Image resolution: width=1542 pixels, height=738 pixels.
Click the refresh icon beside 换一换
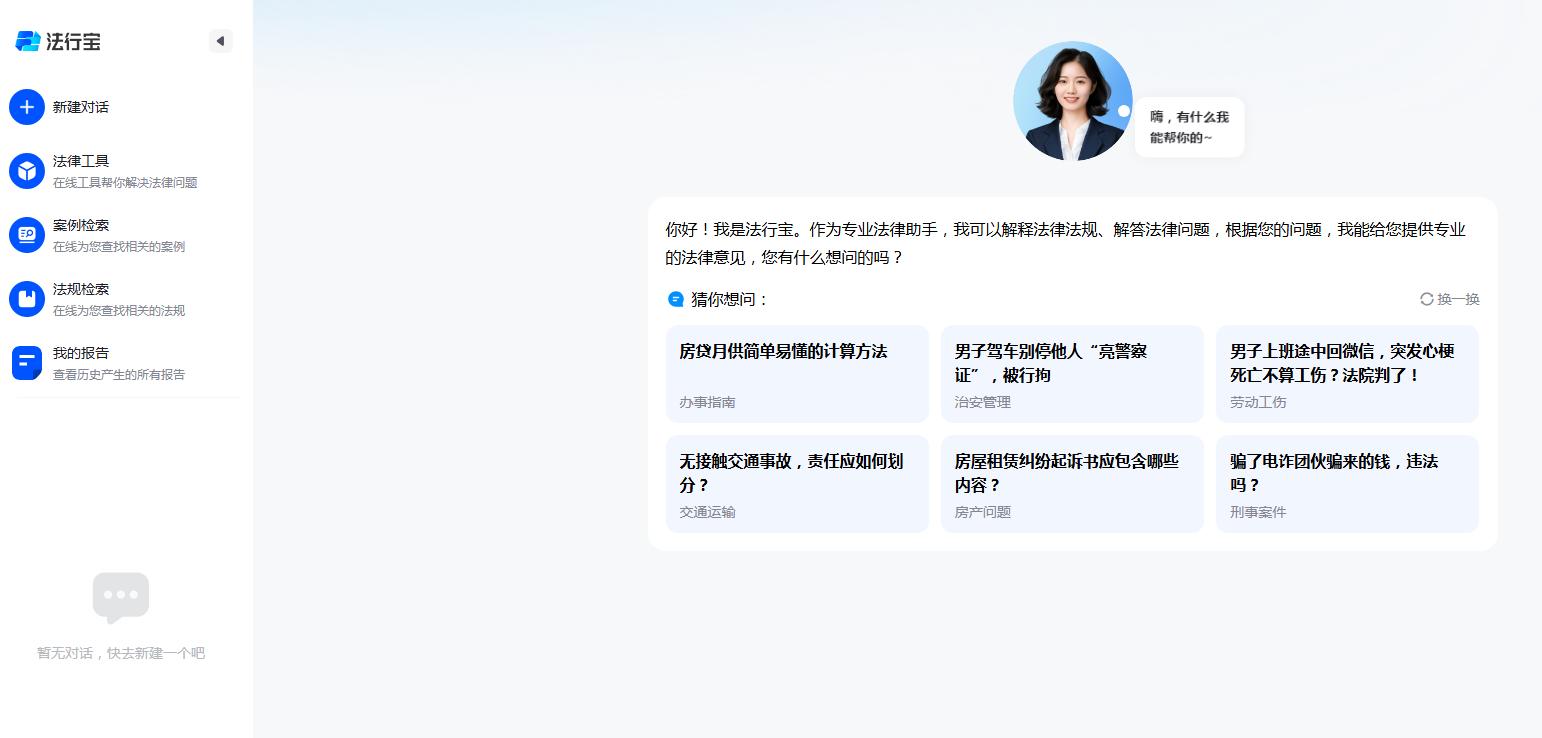click(1427, 299)
